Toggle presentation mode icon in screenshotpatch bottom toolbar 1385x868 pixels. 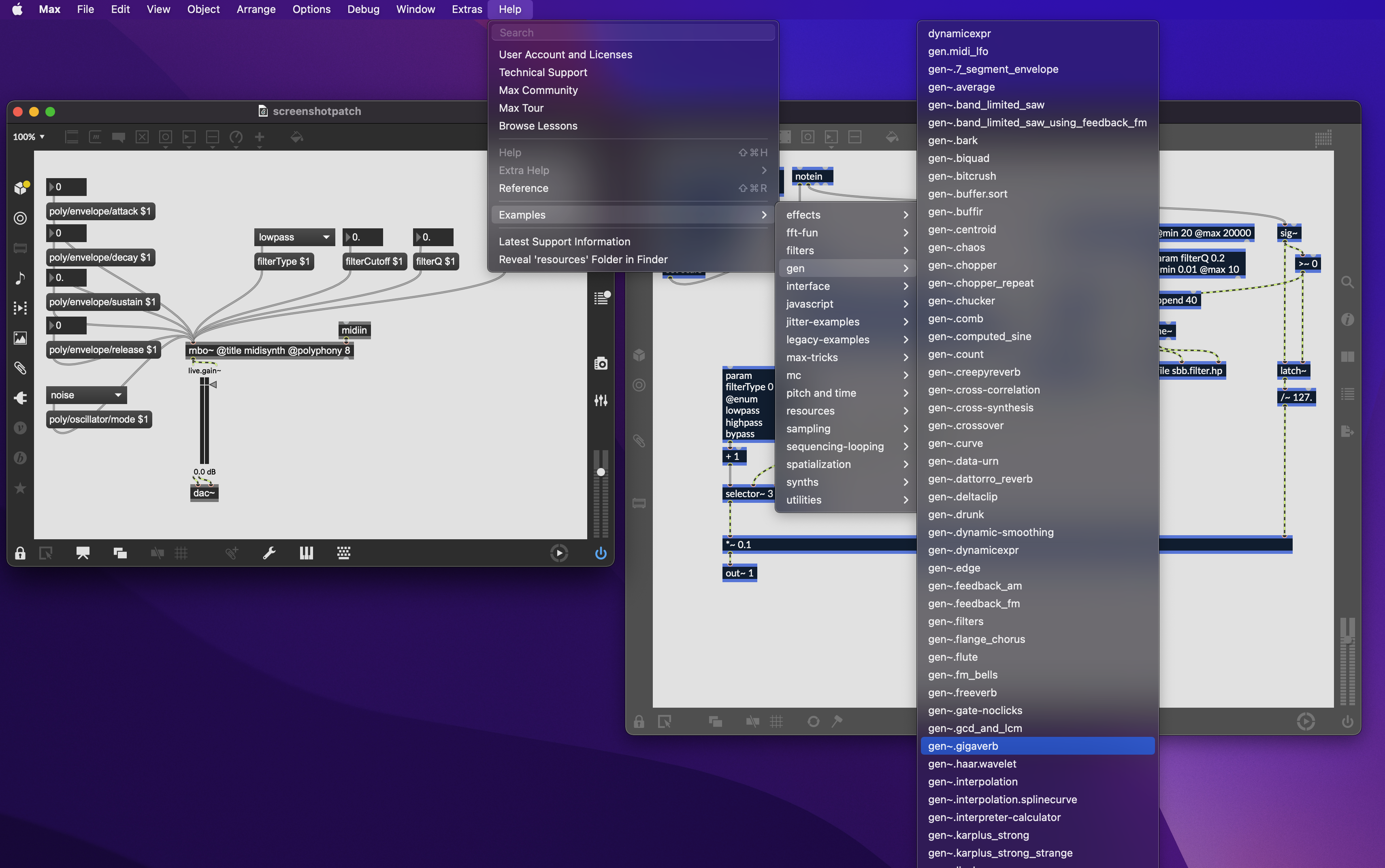83,553
